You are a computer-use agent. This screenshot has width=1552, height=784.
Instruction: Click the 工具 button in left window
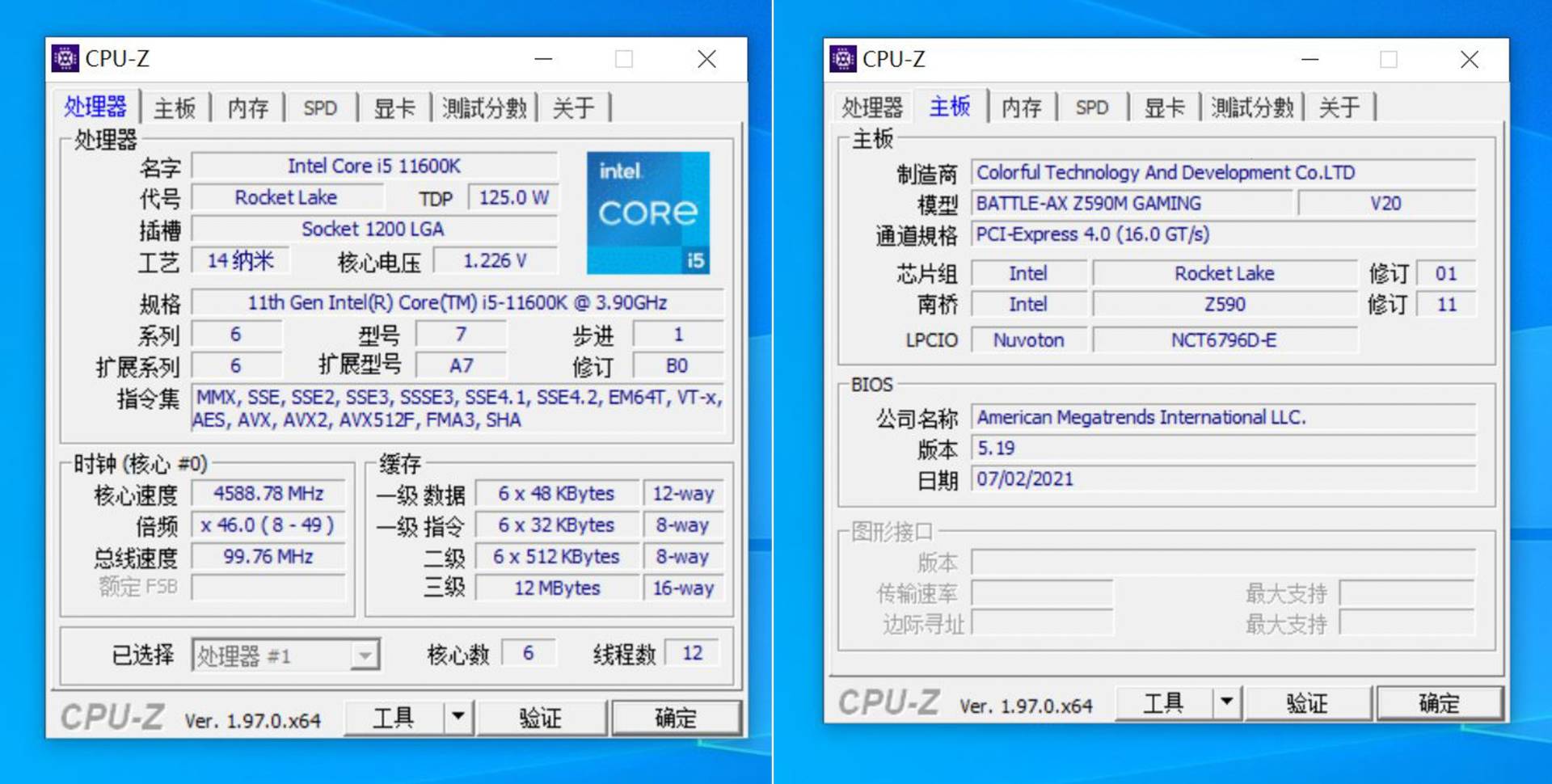(394, 717)
